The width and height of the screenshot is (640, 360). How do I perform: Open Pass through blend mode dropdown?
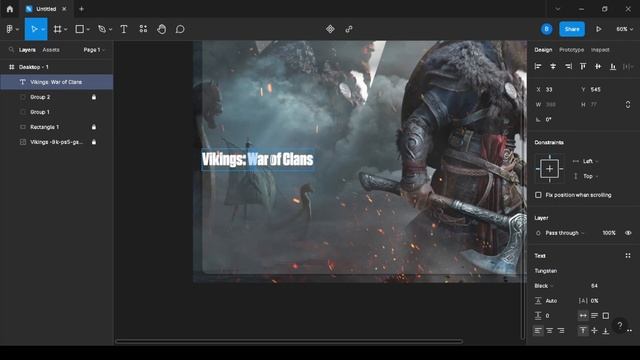click(x=564, y=233)
